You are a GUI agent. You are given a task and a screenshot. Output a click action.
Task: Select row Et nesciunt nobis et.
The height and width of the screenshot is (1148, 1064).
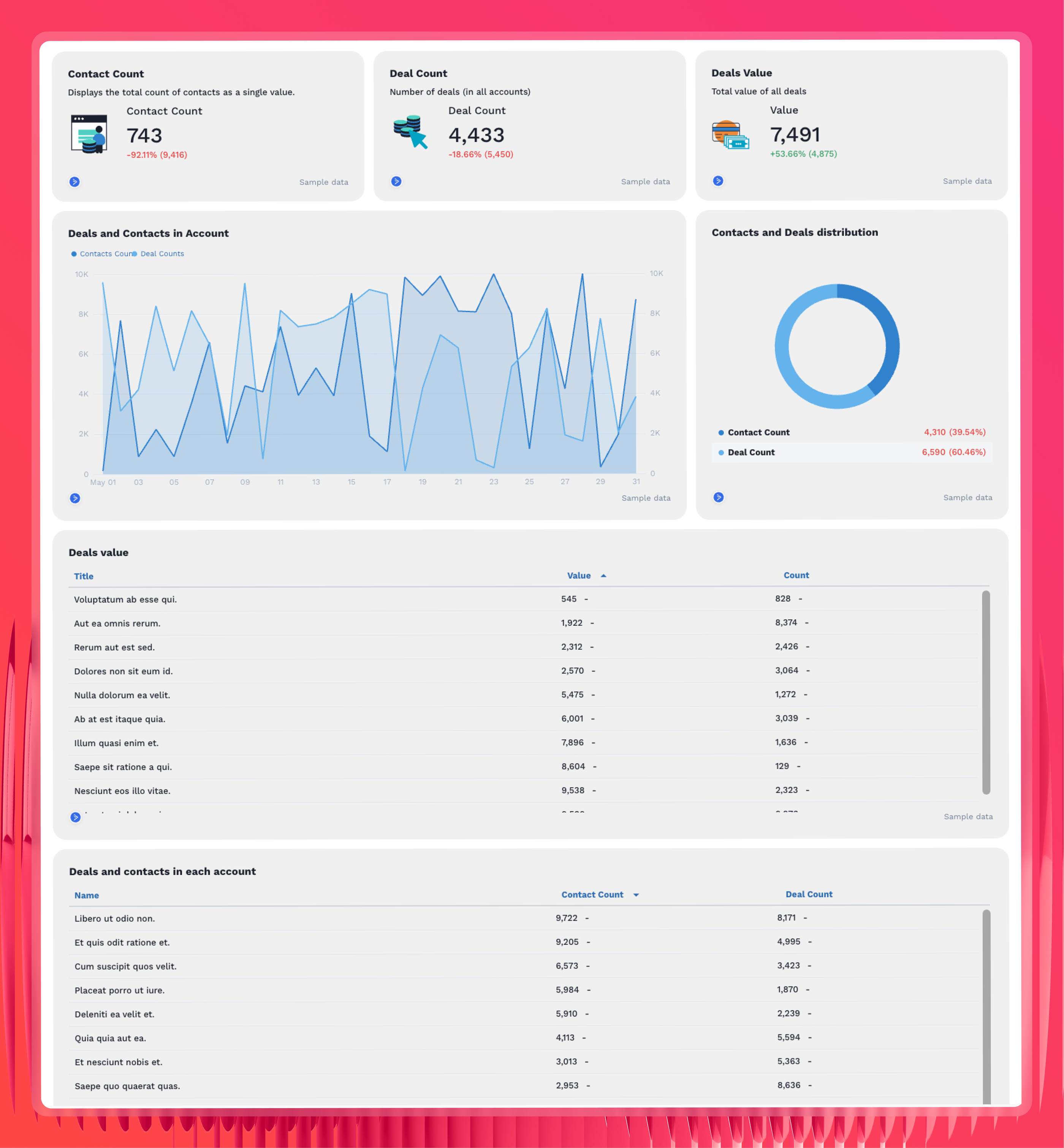coord(523,1062)
